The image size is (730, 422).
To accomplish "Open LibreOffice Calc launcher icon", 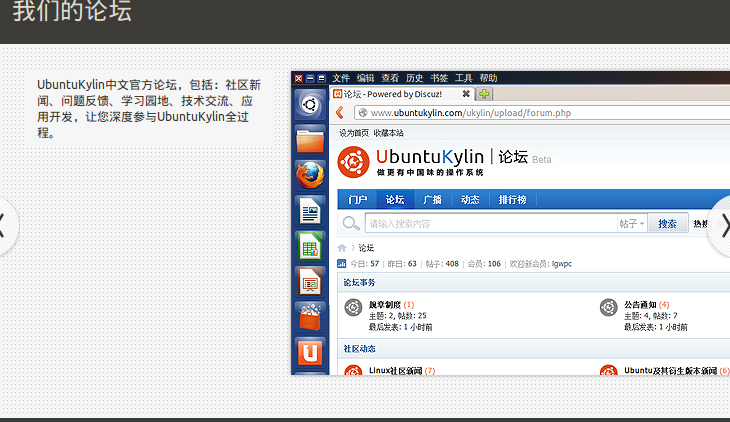I will [x=310, y=246].
